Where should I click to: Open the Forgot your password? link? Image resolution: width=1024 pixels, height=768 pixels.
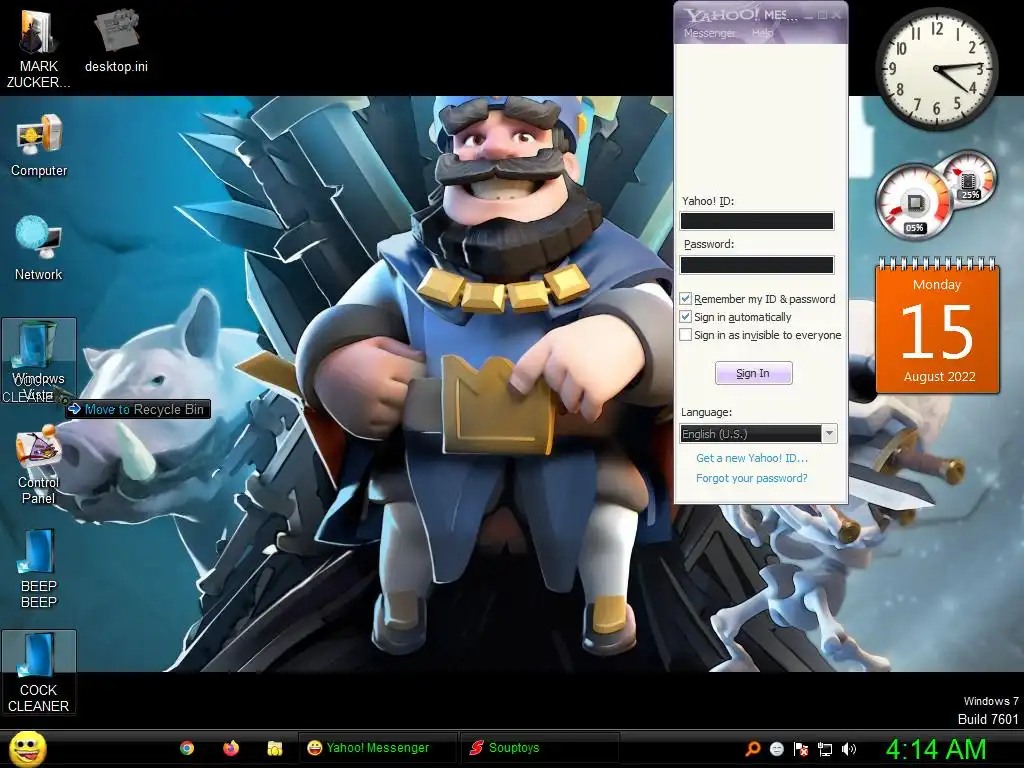752,478
